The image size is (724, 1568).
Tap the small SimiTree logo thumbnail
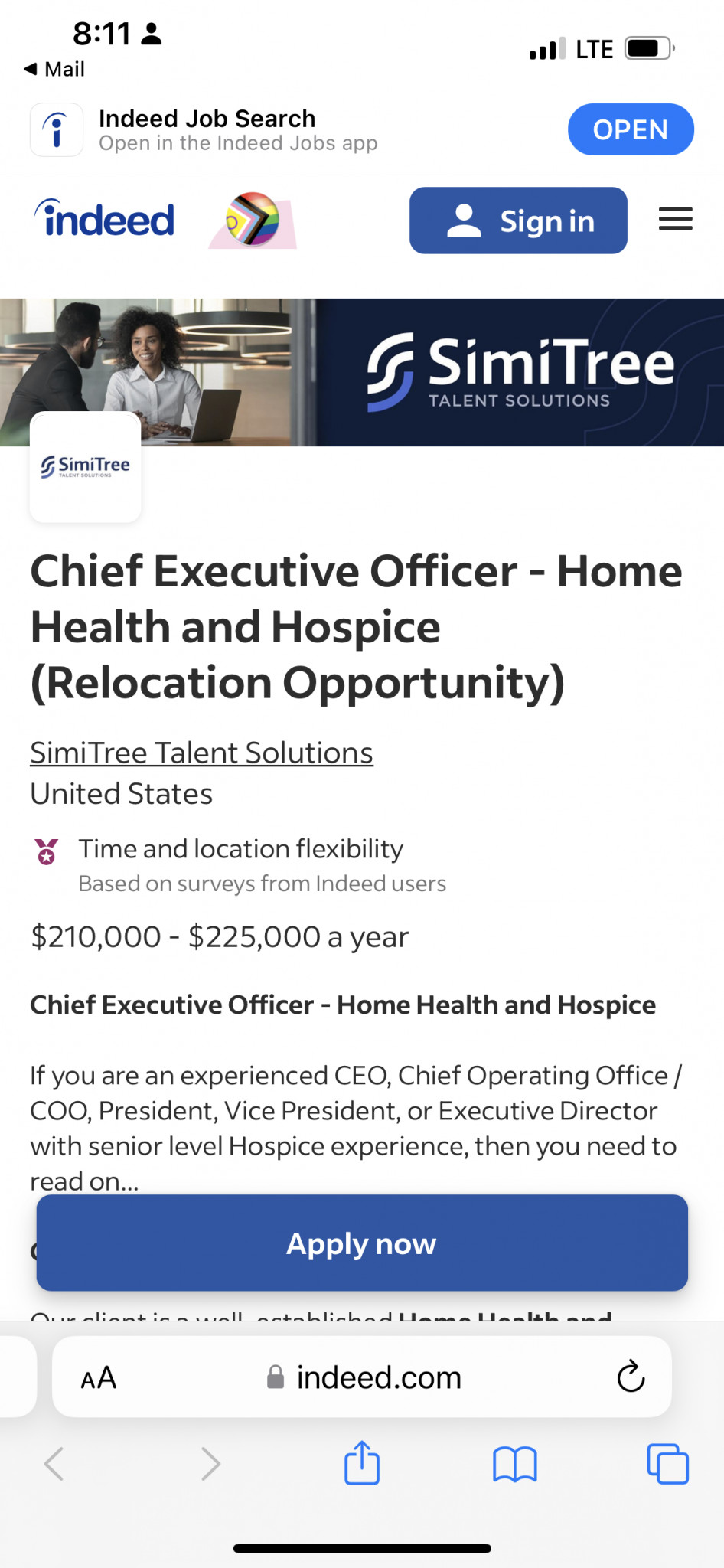click(x=85, y=467)
